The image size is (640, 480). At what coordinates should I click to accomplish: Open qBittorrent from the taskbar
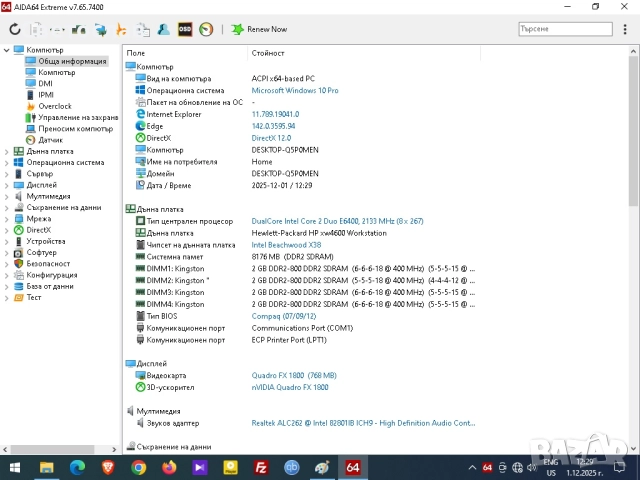(x=291, y=467)
